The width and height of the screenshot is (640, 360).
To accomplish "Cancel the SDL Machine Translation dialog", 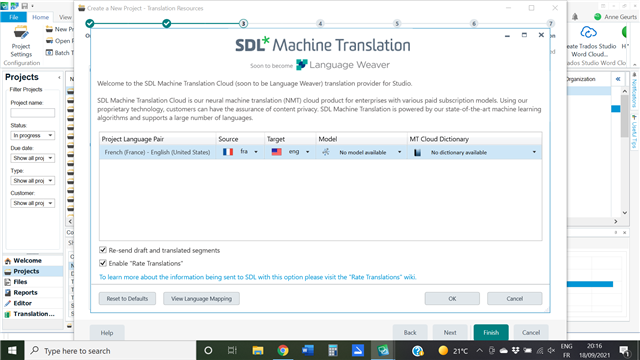I will [x=514, y=298].
